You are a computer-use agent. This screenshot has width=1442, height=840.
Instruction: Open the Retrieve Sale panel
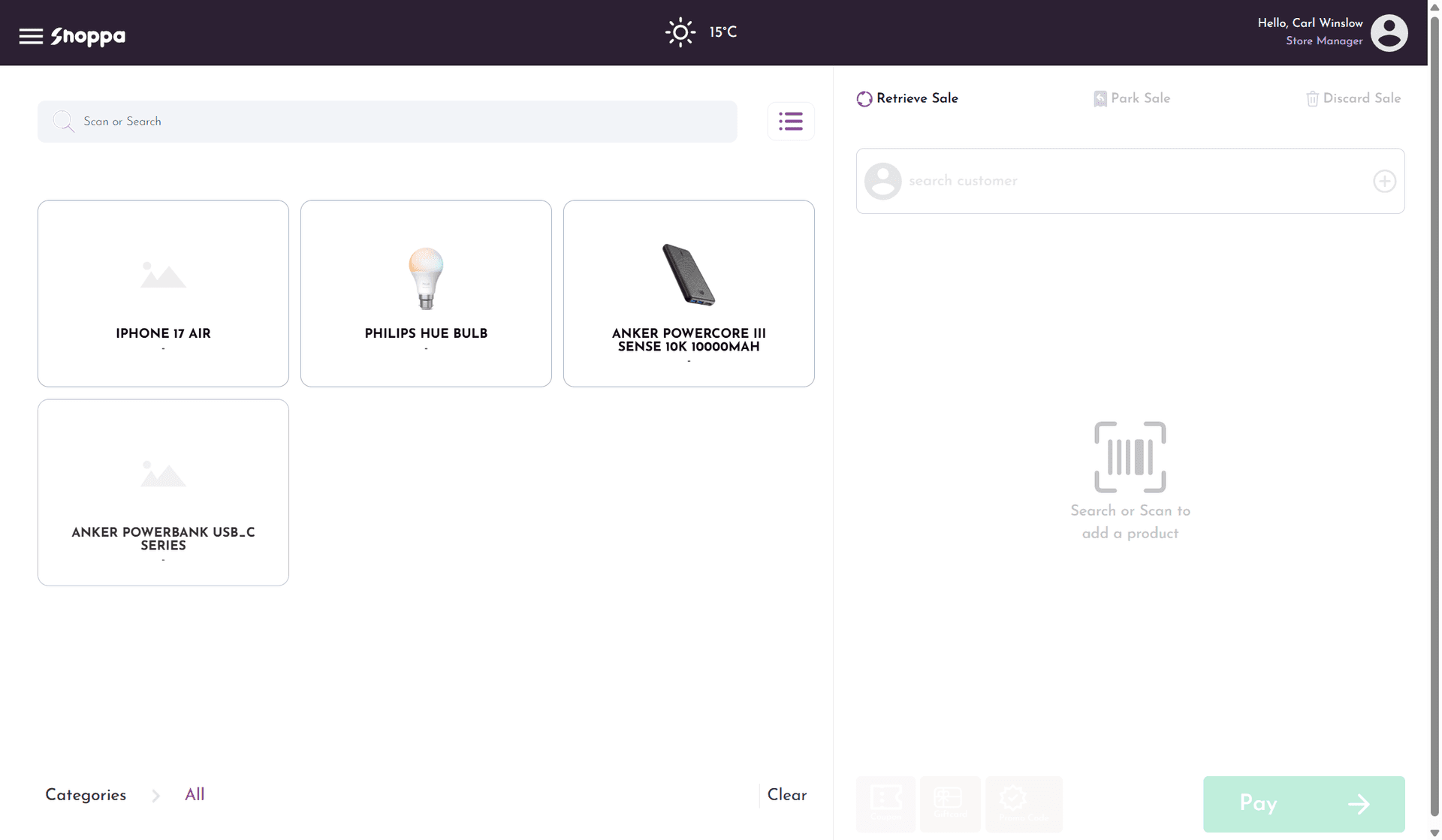point(907,98)
